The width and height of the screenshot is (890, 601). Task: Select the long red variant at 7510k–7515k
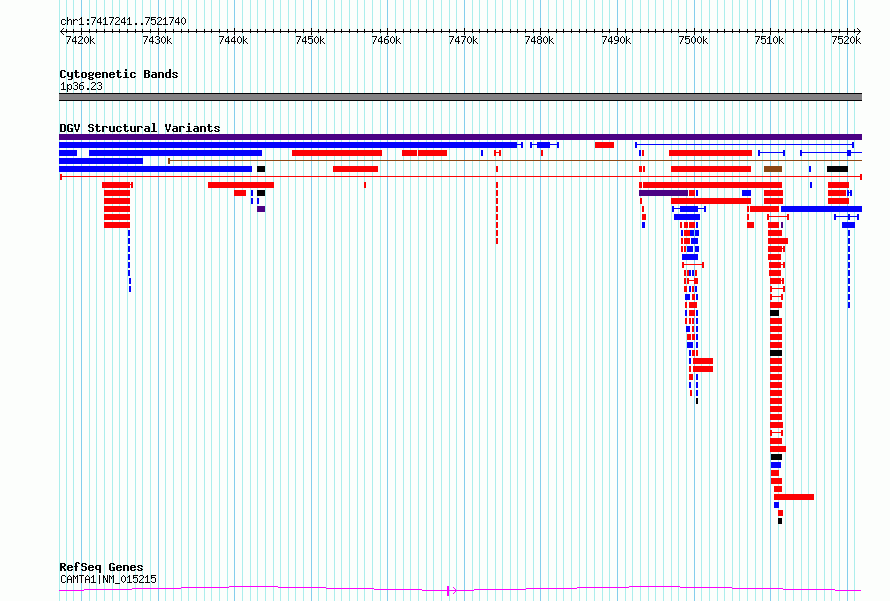pos(794,497)
